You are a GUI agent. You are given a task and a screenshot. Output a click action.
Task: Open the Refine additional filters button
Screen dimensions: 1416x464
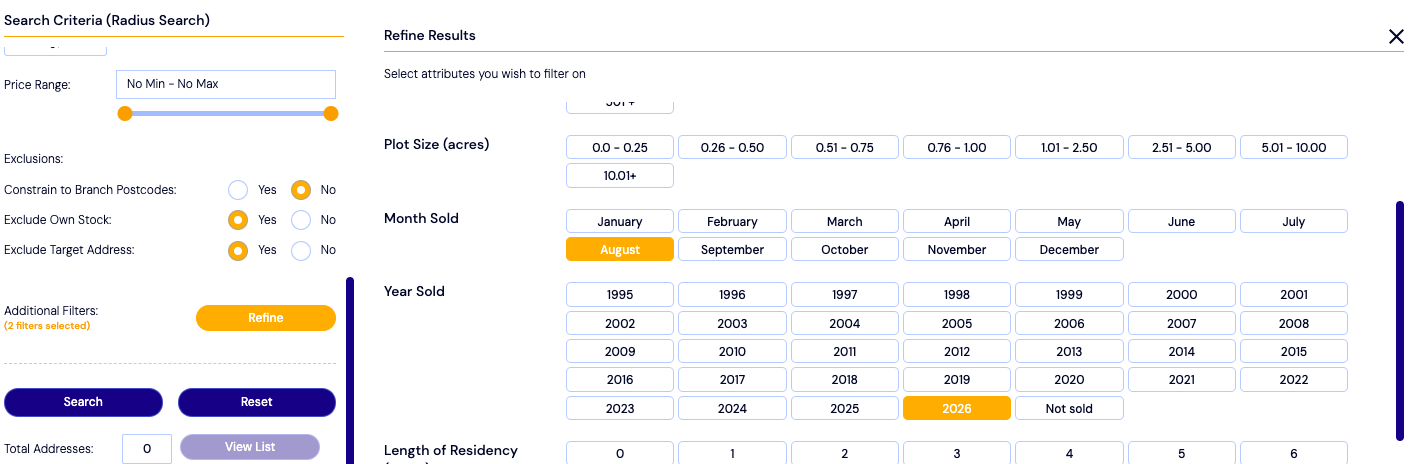266,318
